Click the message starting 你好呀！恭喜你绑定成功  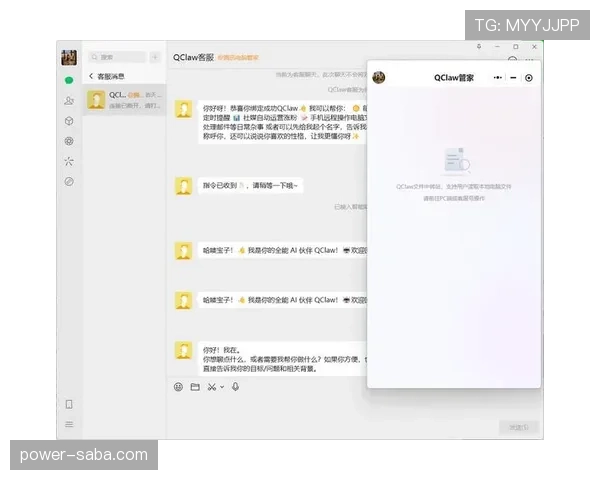click(x=282, y=122)
